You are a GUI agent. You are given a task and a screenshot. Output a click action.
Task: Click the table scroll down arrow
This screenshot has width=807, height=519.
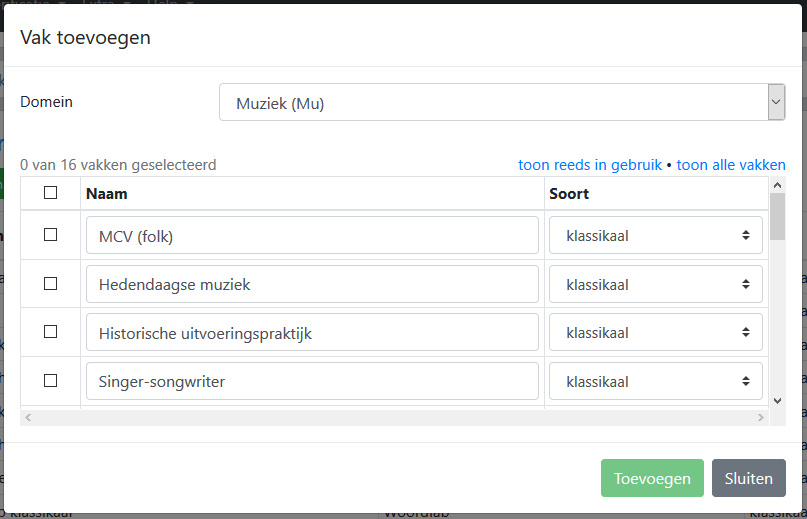pyautogui.click(x=777, y=401)
